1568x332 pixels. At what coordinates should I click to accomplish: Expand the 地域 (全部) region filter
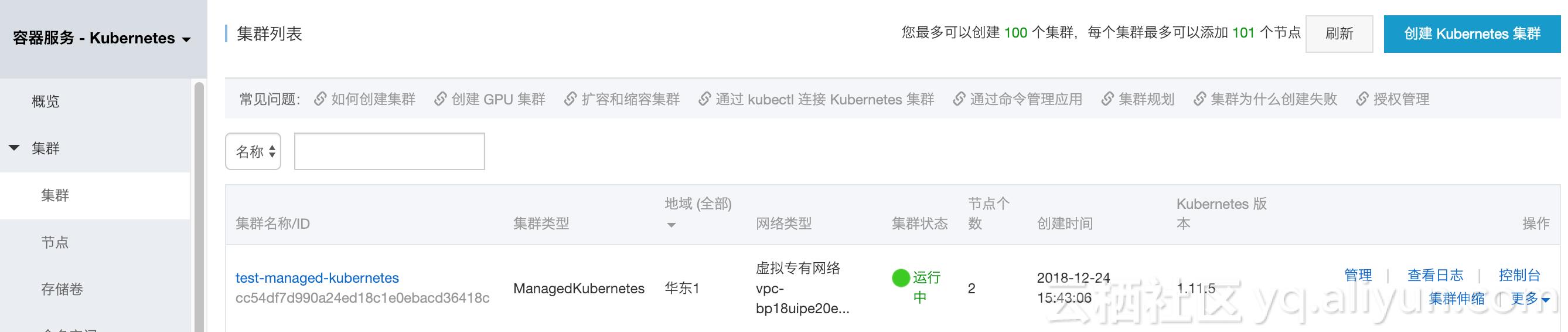pos(671,225)
